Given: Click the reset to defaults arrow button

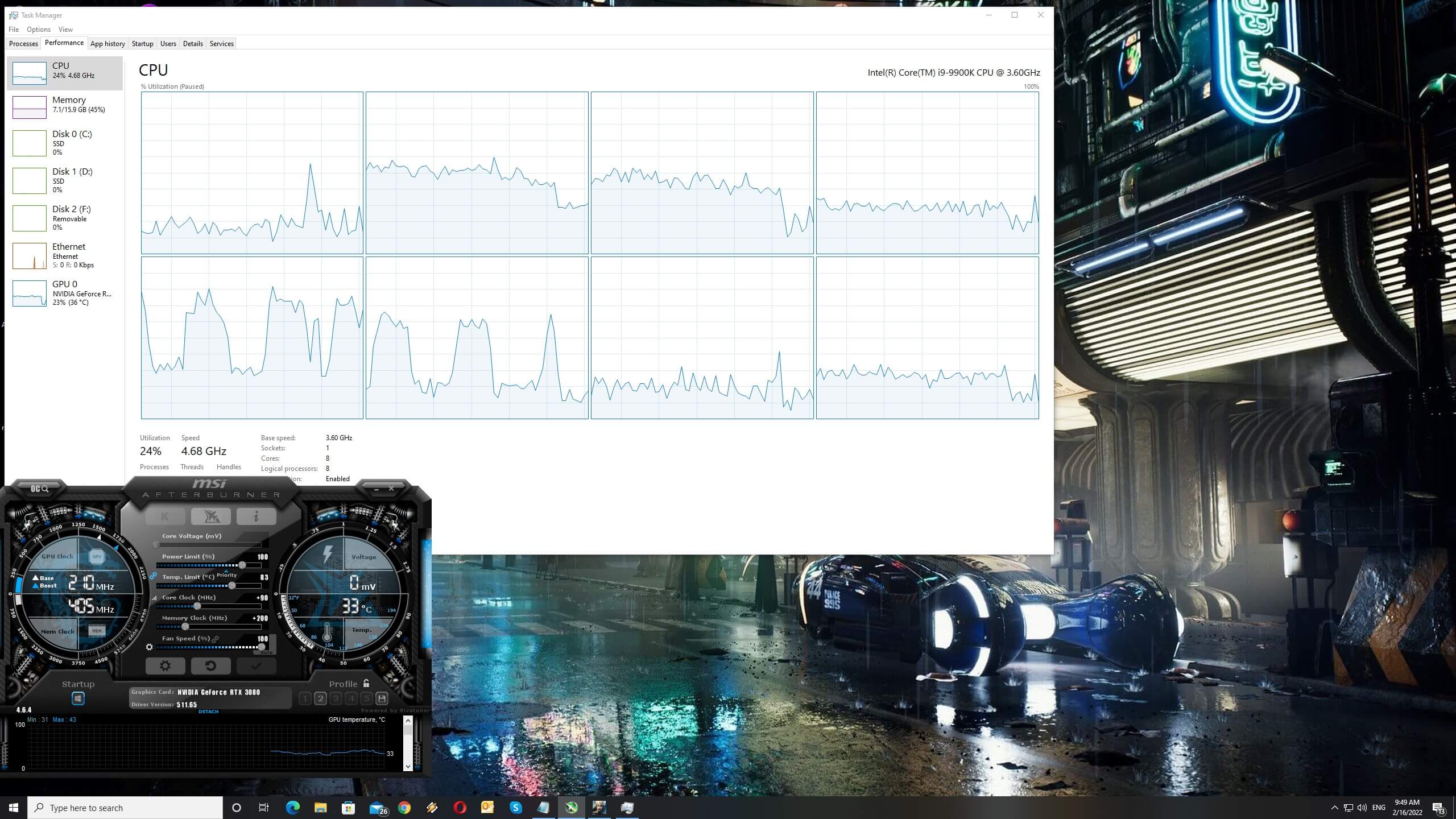Looking at the screenshot, I should click(210, 665).
